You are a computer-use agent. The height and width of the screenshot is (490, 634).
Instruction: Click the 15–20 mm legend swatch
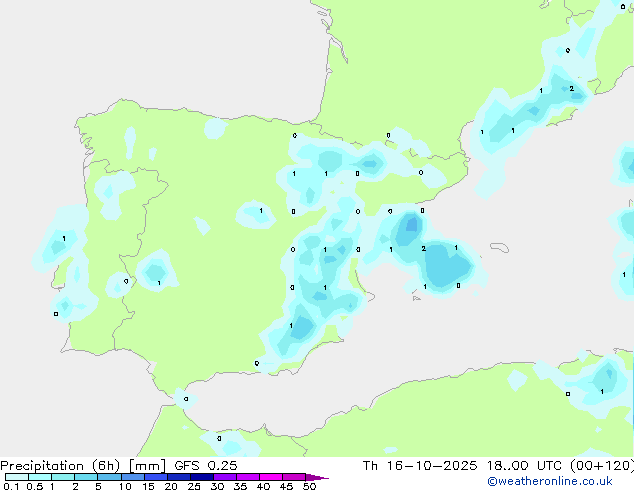[156, 477]
